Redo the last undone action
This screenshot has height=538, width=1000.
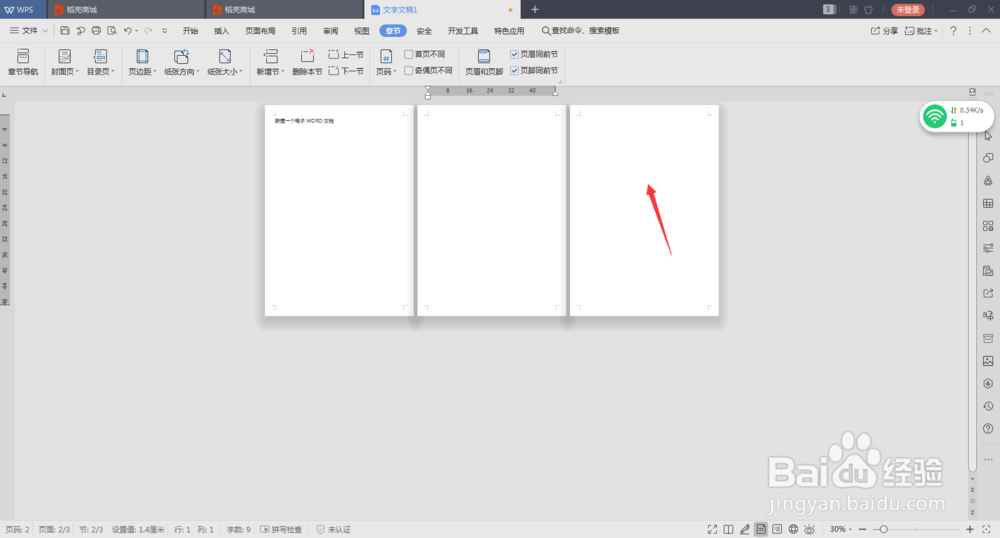[148, 31]
